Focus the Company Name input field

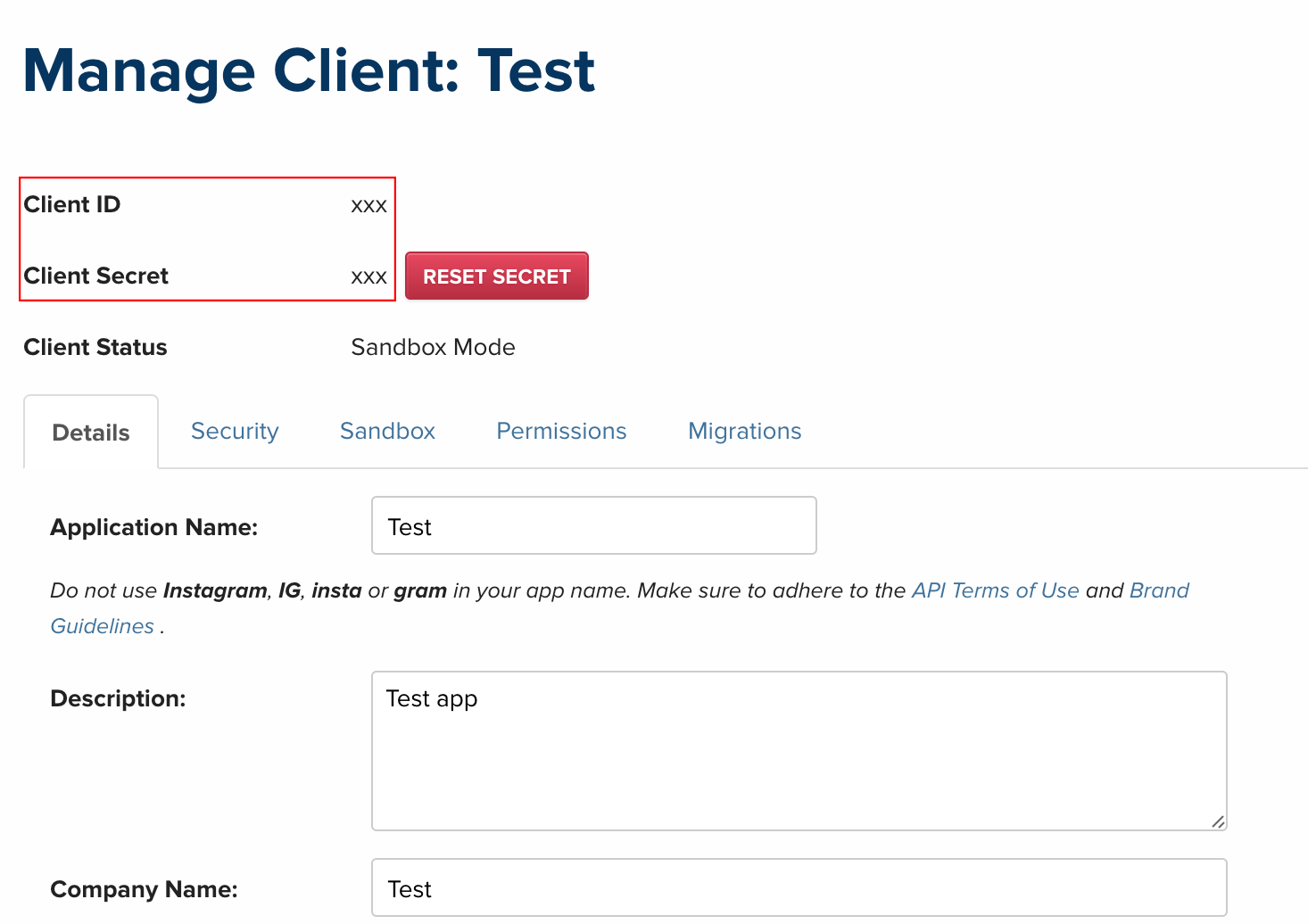pos(799,888)
